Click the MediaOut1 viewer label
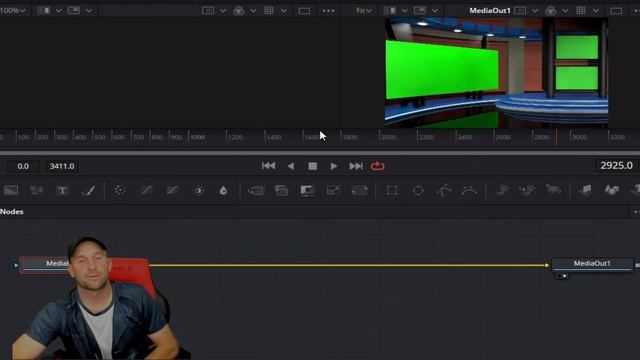The width and height of the screenshot is (640, 360). (490, 11)
